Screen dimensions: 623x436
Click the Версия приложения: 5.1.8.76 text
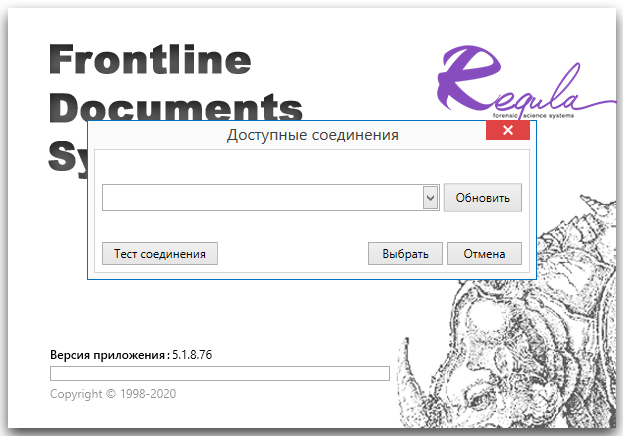[131, 355]
